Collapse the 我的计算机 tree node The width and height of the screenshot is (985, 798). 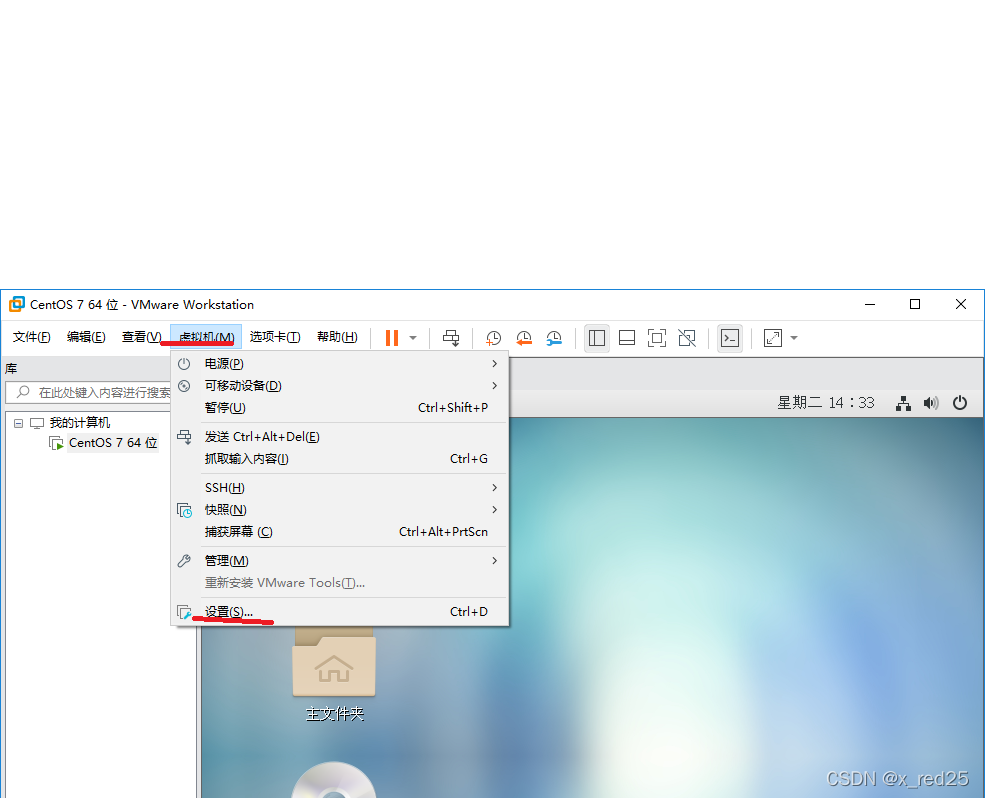(x=18, y=424)
